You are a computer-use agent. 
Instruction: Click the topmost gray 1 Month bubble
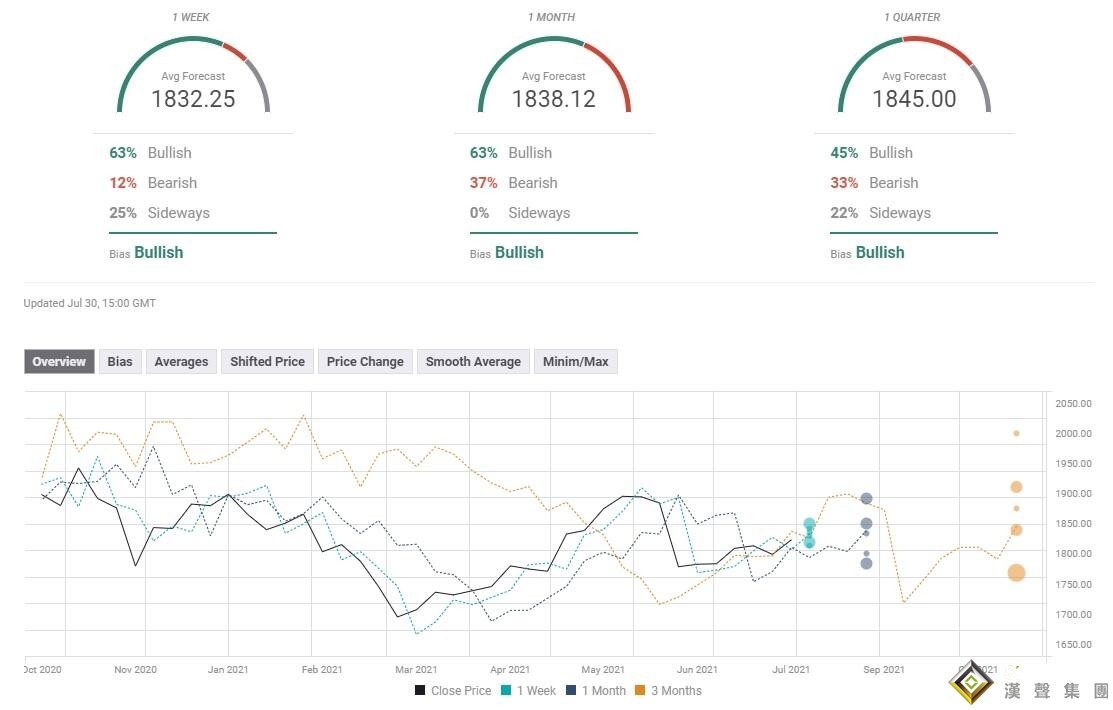(x=866, y=498)
